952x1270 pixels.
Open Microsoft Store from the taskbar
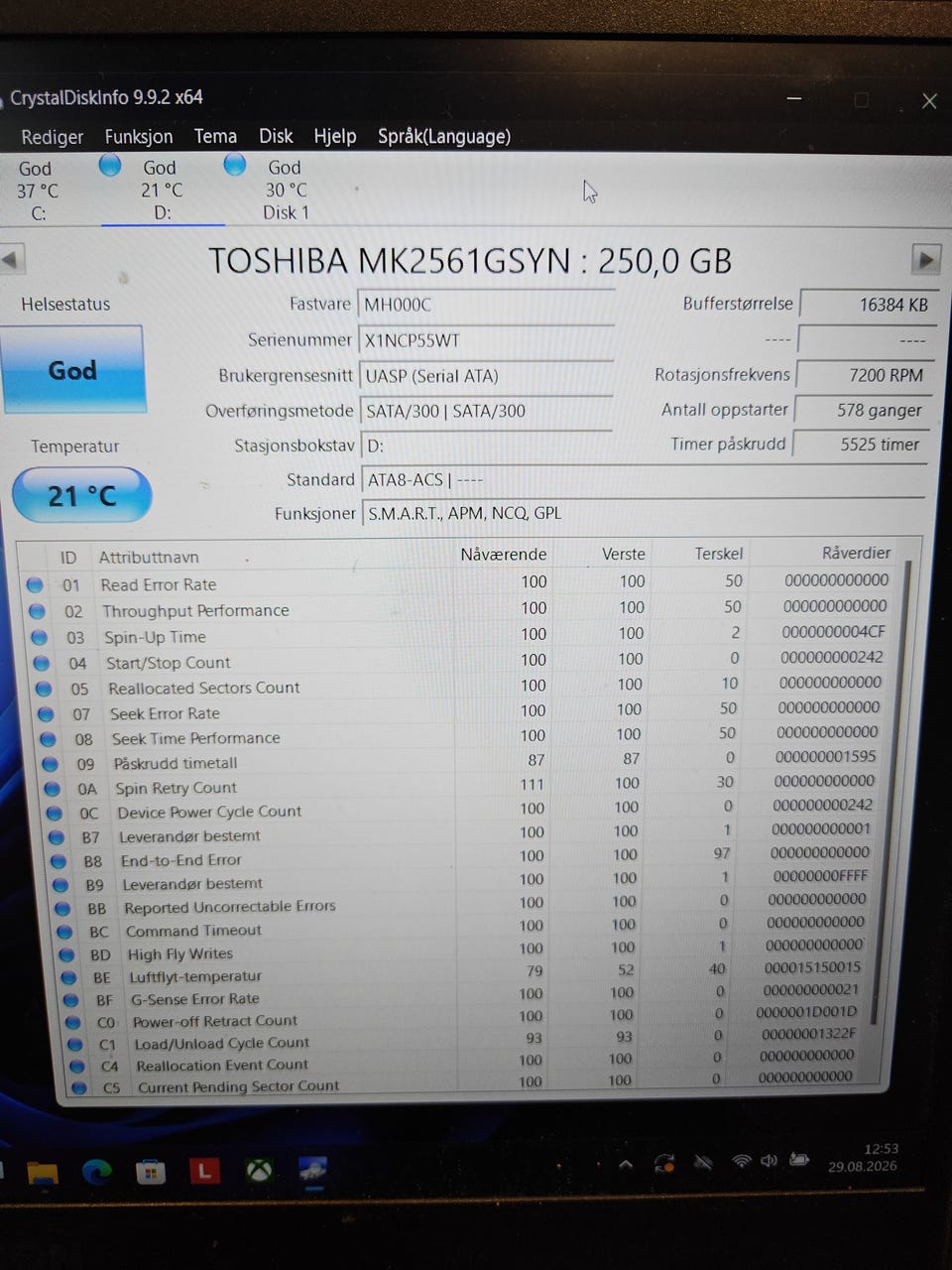coord(151,1173)
